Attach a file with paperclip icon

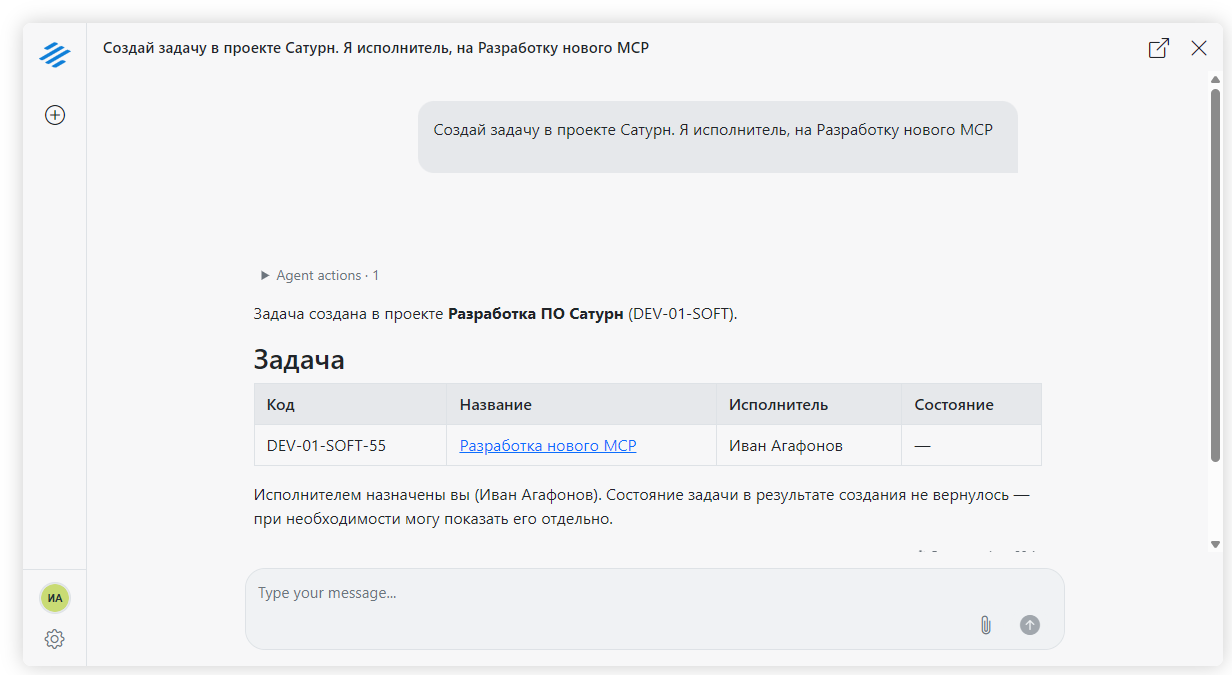pyautogui.click(x=985, y=625)
